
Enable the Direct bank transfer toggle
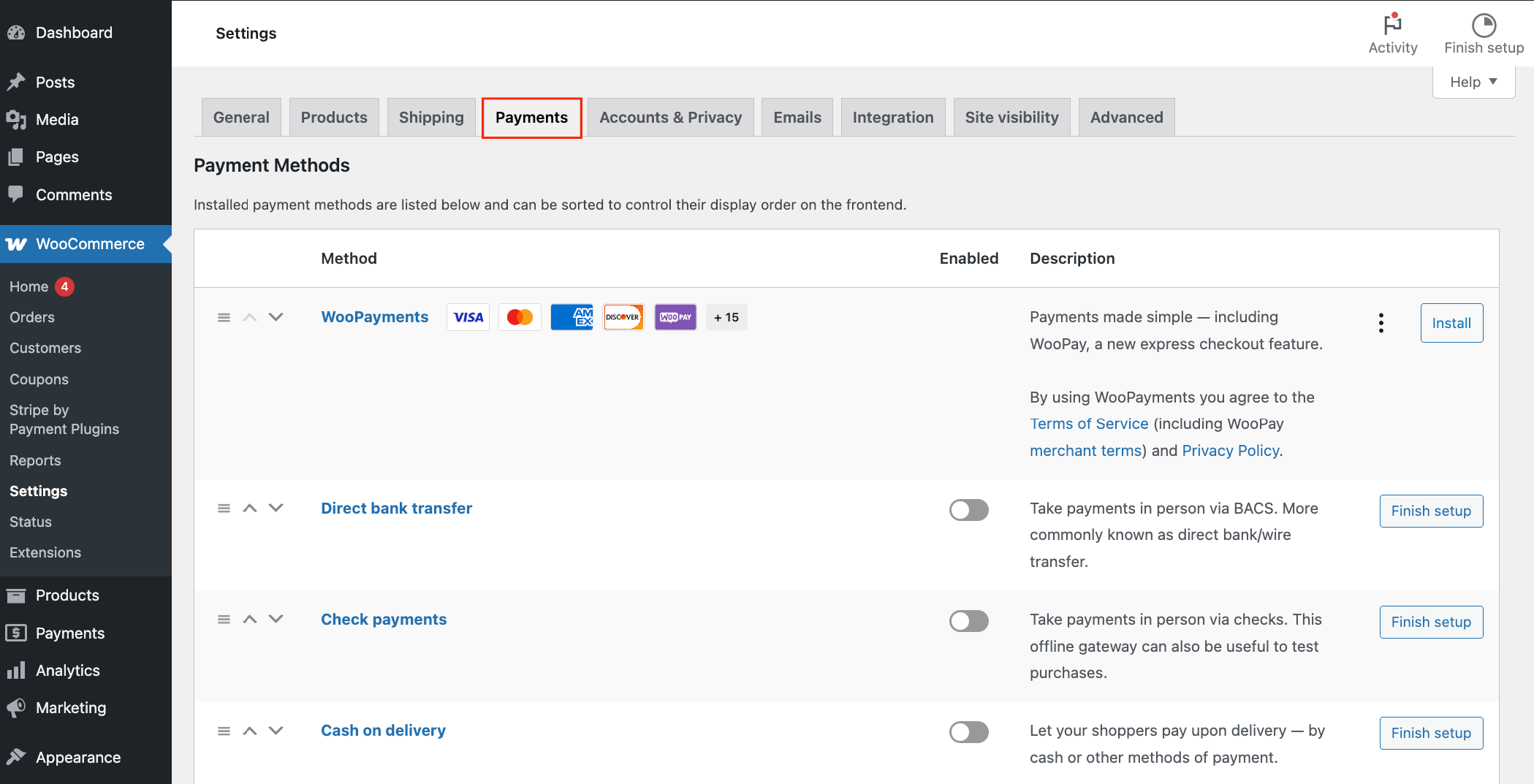pos(969,510)
